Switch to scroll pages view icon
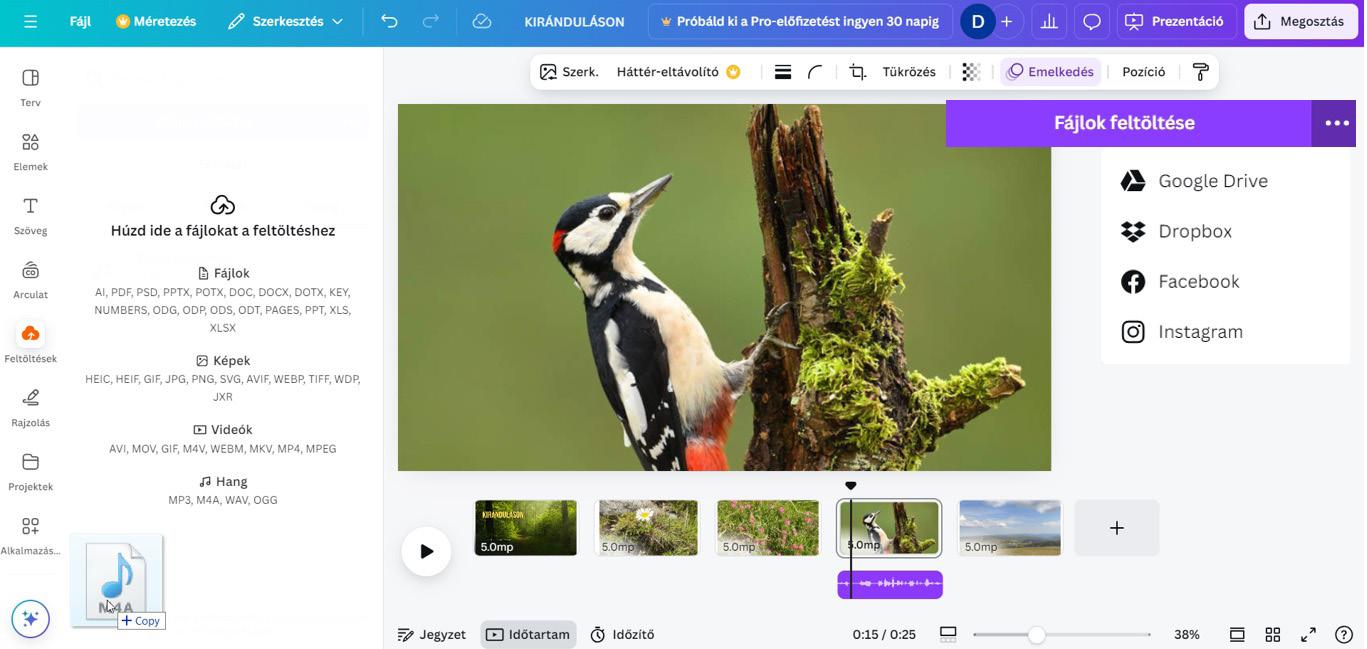The height and width of the screenshot is (649, 1367). point(1237,634)
